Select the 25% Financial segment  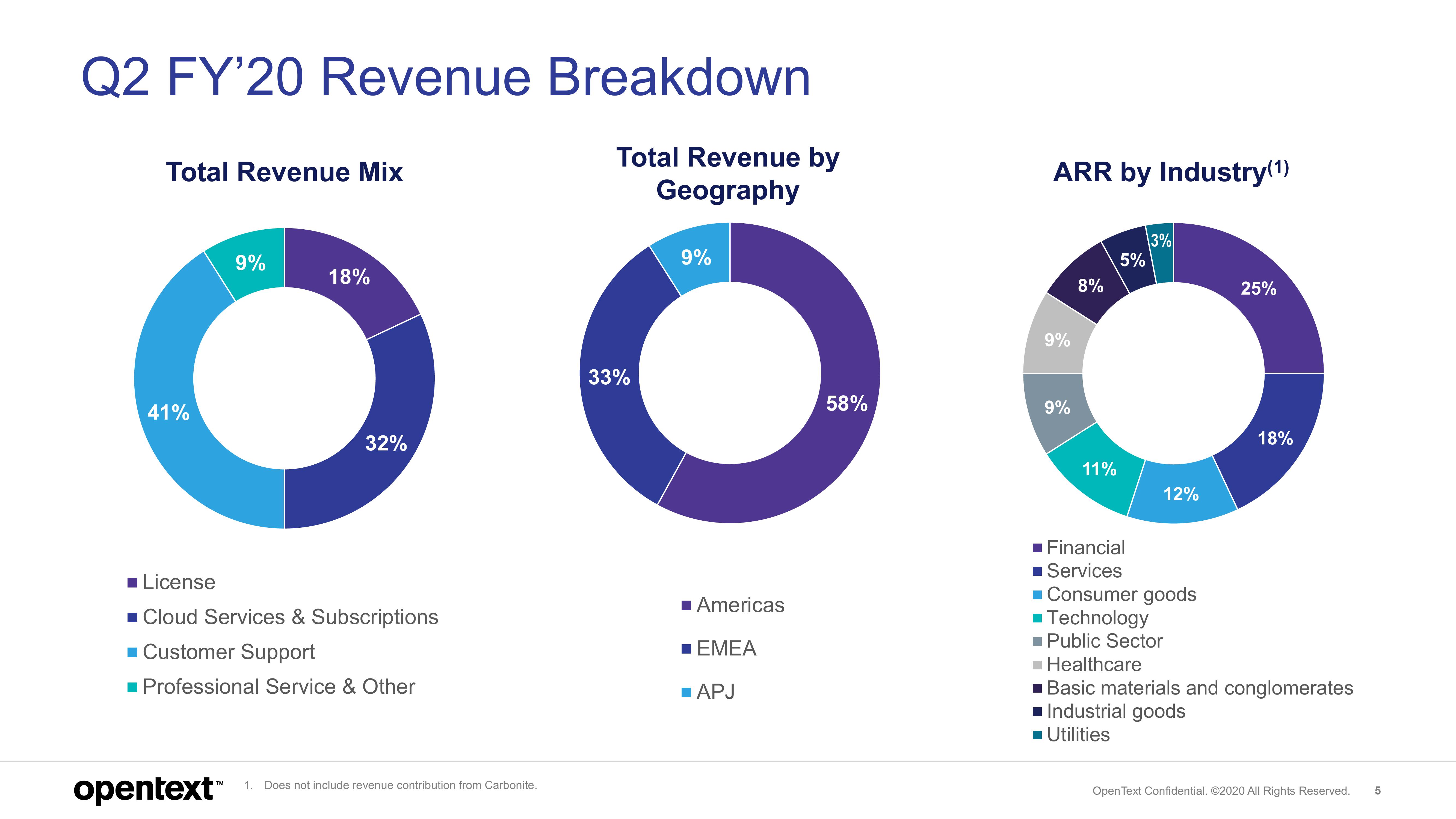1258,289
